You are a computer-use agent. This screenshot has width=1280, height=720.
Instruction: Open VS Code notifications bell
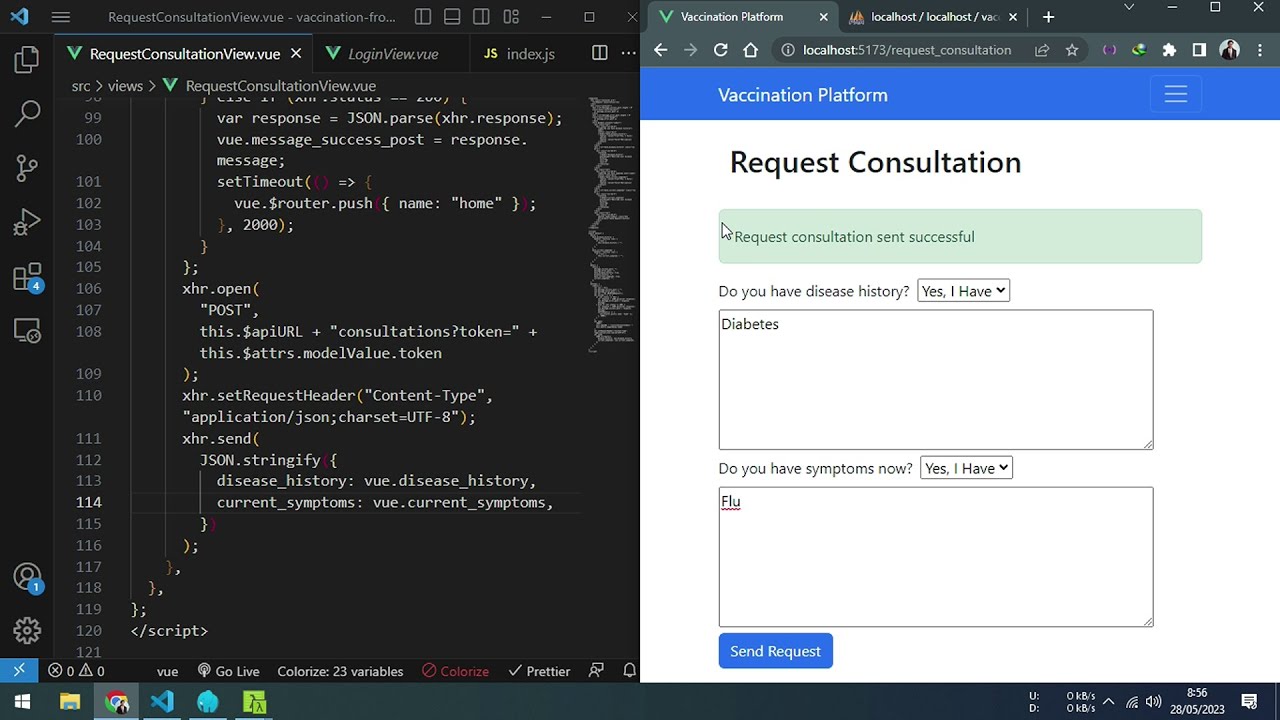(629, 671)
